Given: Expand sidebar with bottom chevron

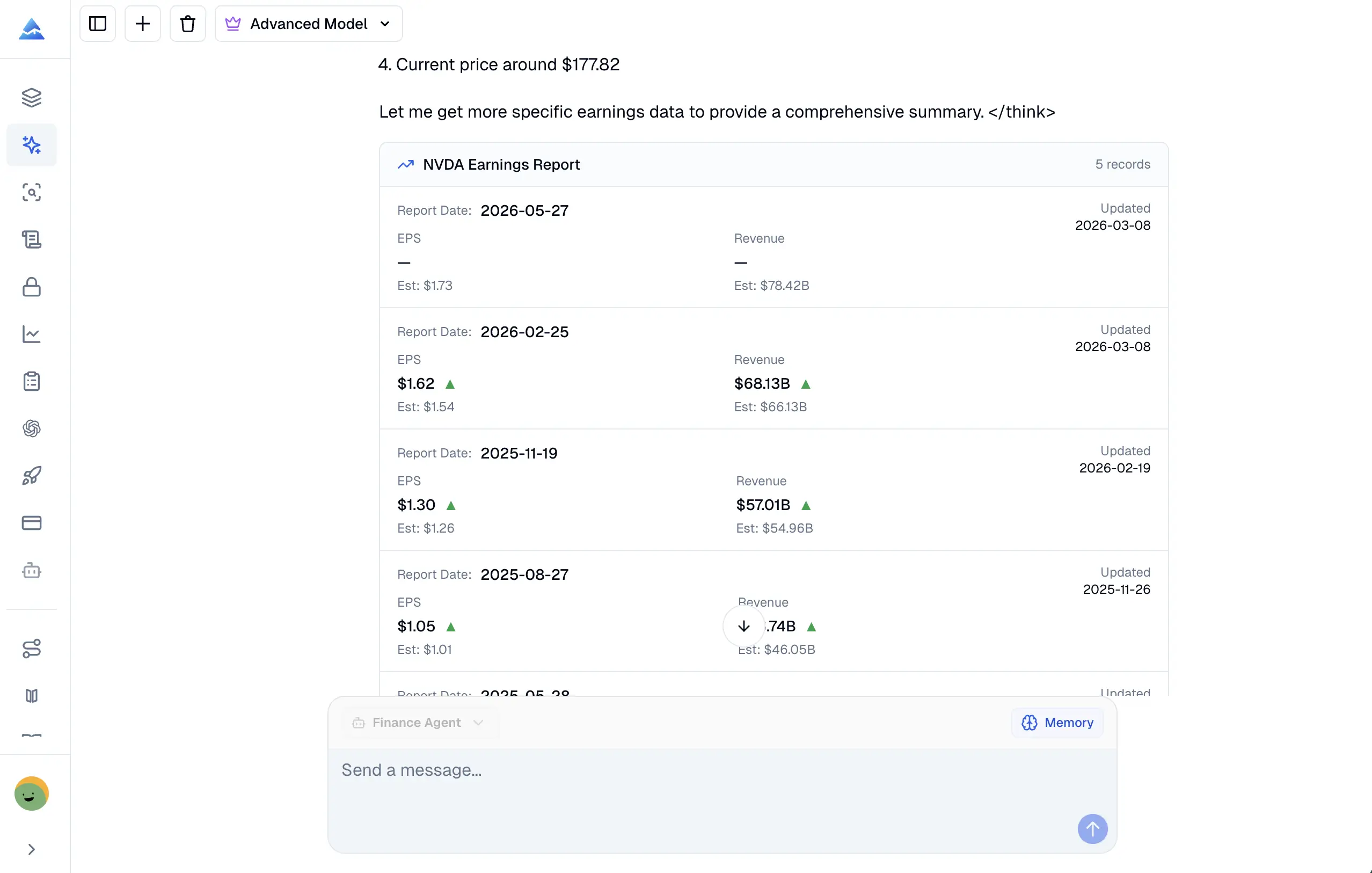Looking at the screenshot, I should tap(31, 849).
